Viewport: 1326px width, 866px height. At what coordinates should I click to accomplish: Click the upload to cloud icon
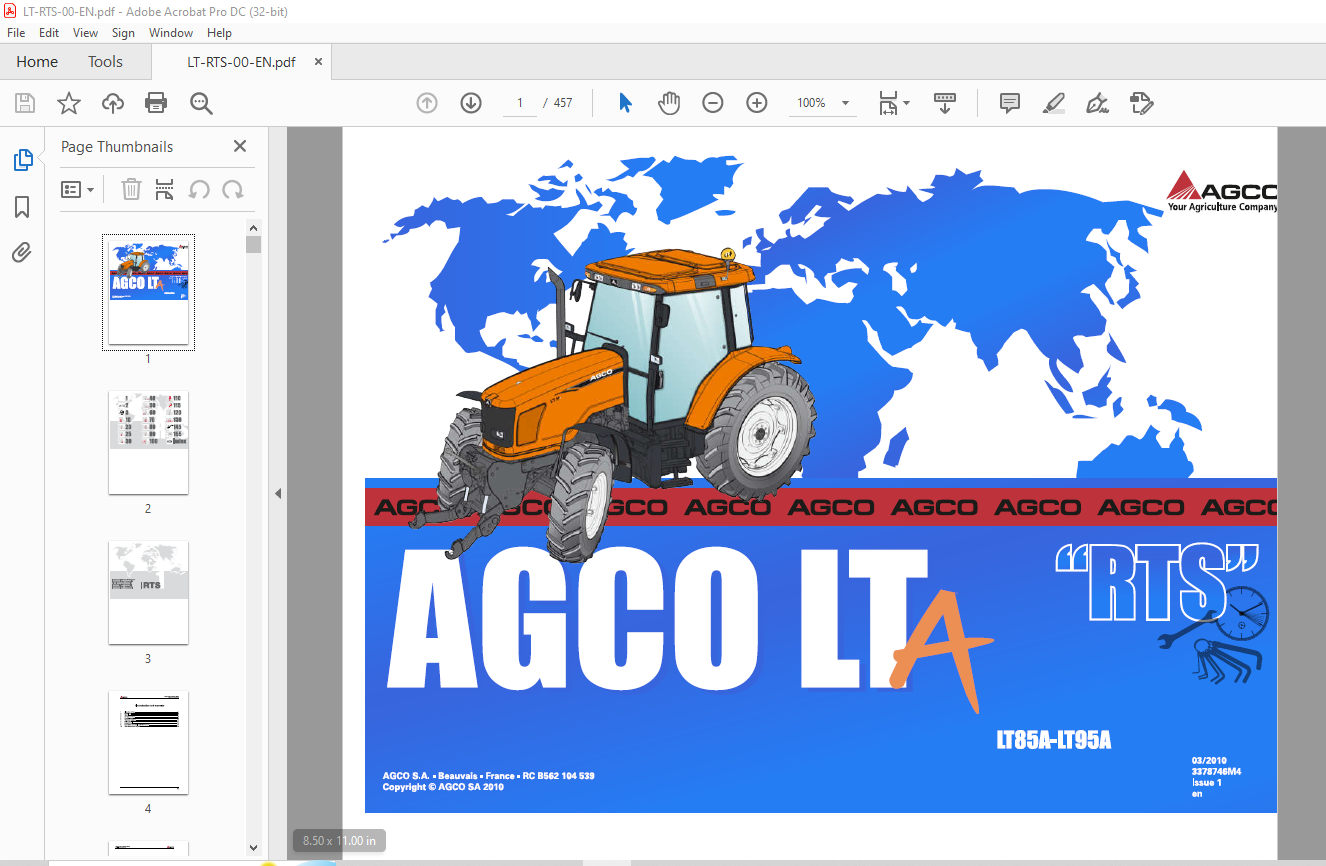(113, 103)
